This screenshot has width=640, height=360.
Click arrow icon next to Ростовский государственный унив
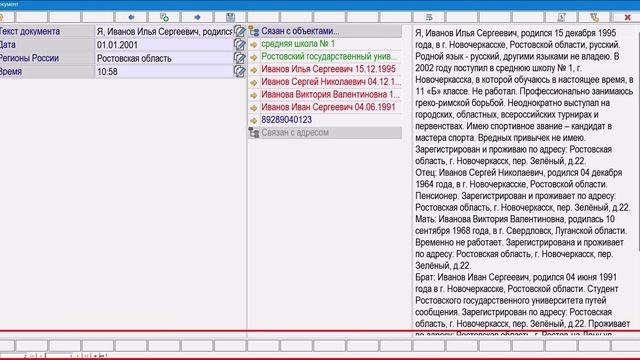pos(254,57)
